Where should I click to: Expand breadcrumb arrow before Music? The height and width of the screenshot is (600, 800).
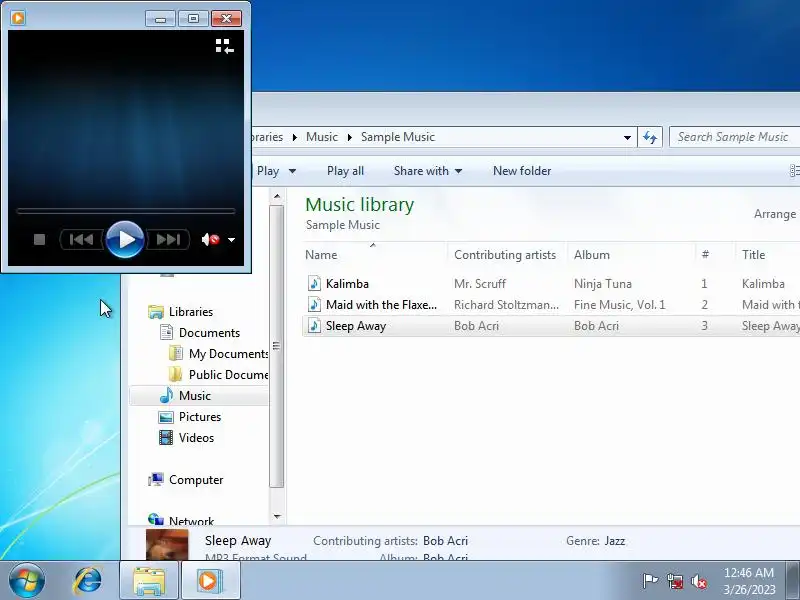(x=294, y=137)
